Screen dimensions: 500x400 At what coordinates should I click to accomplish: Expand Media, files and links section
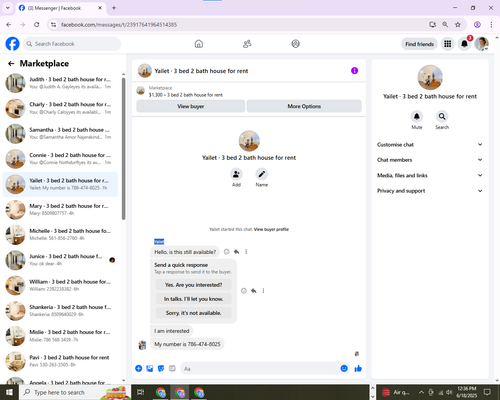tap(430, 175)
